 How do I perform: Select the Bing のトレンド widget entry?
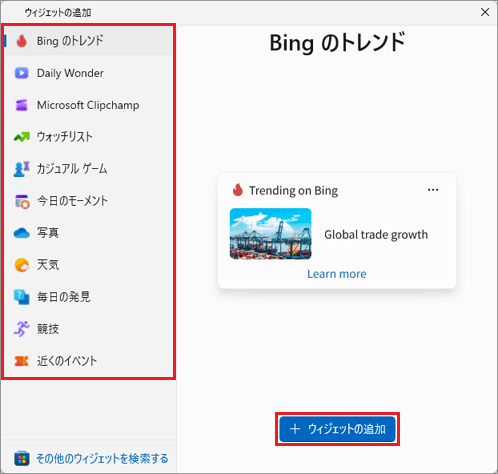(89, 41)
